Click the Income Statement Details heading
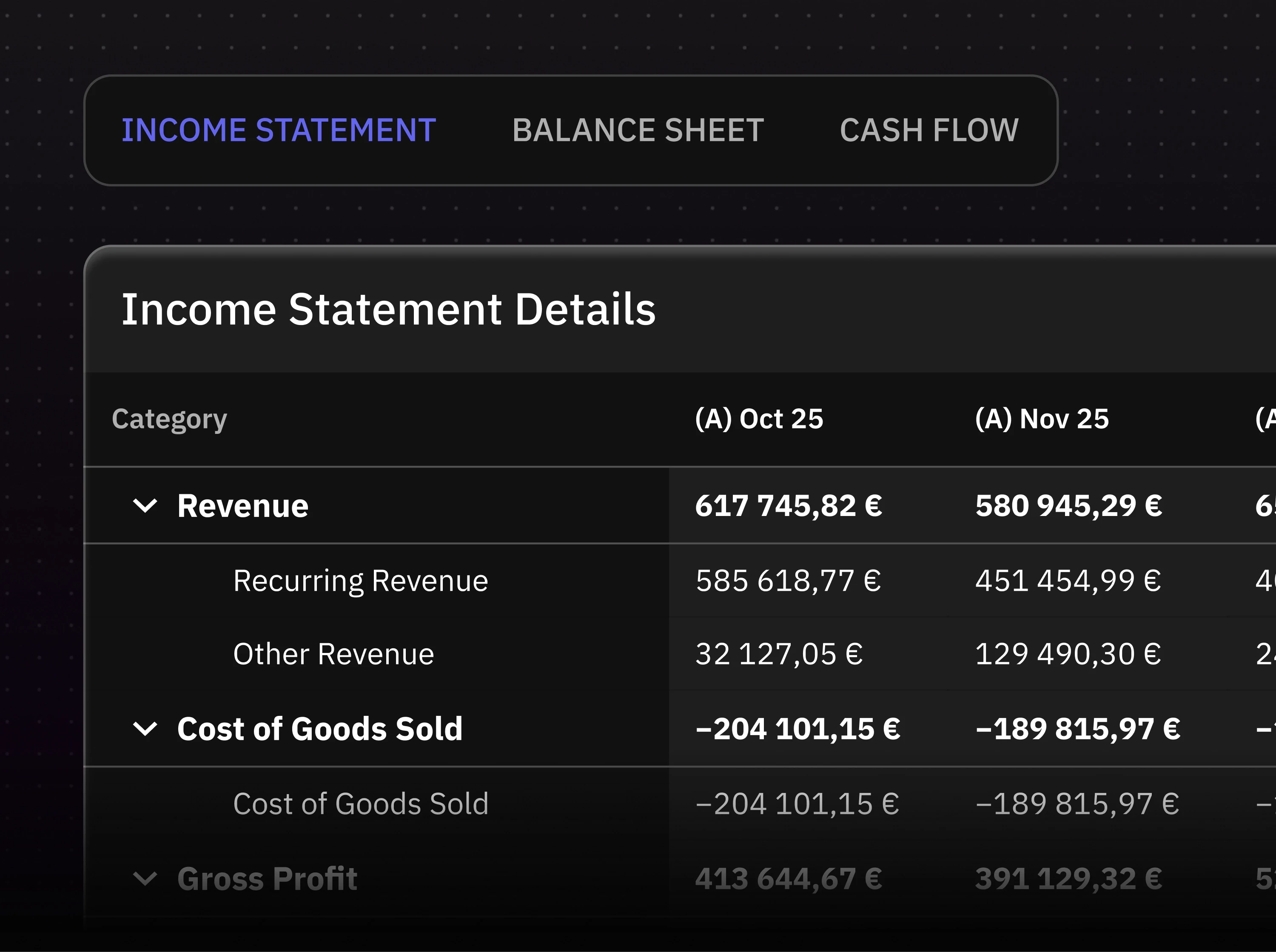Image resolution: width=1276 pixels, height=952 pixels. [388, 310]
